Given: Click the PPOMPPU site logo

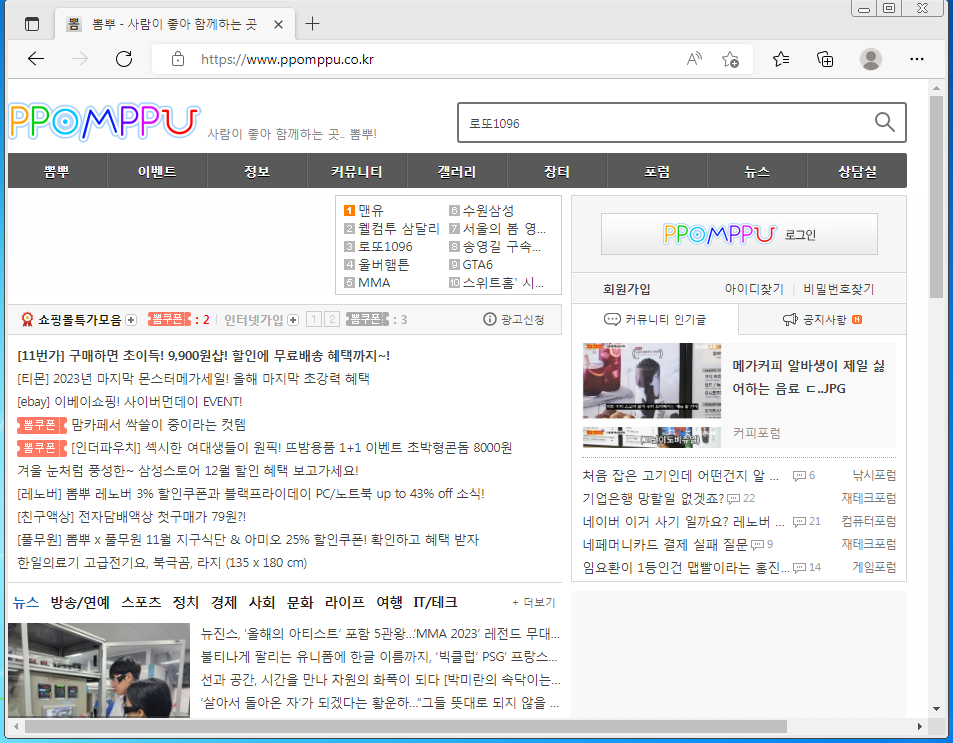Looking at the screenshot, I should pos(105,122).
